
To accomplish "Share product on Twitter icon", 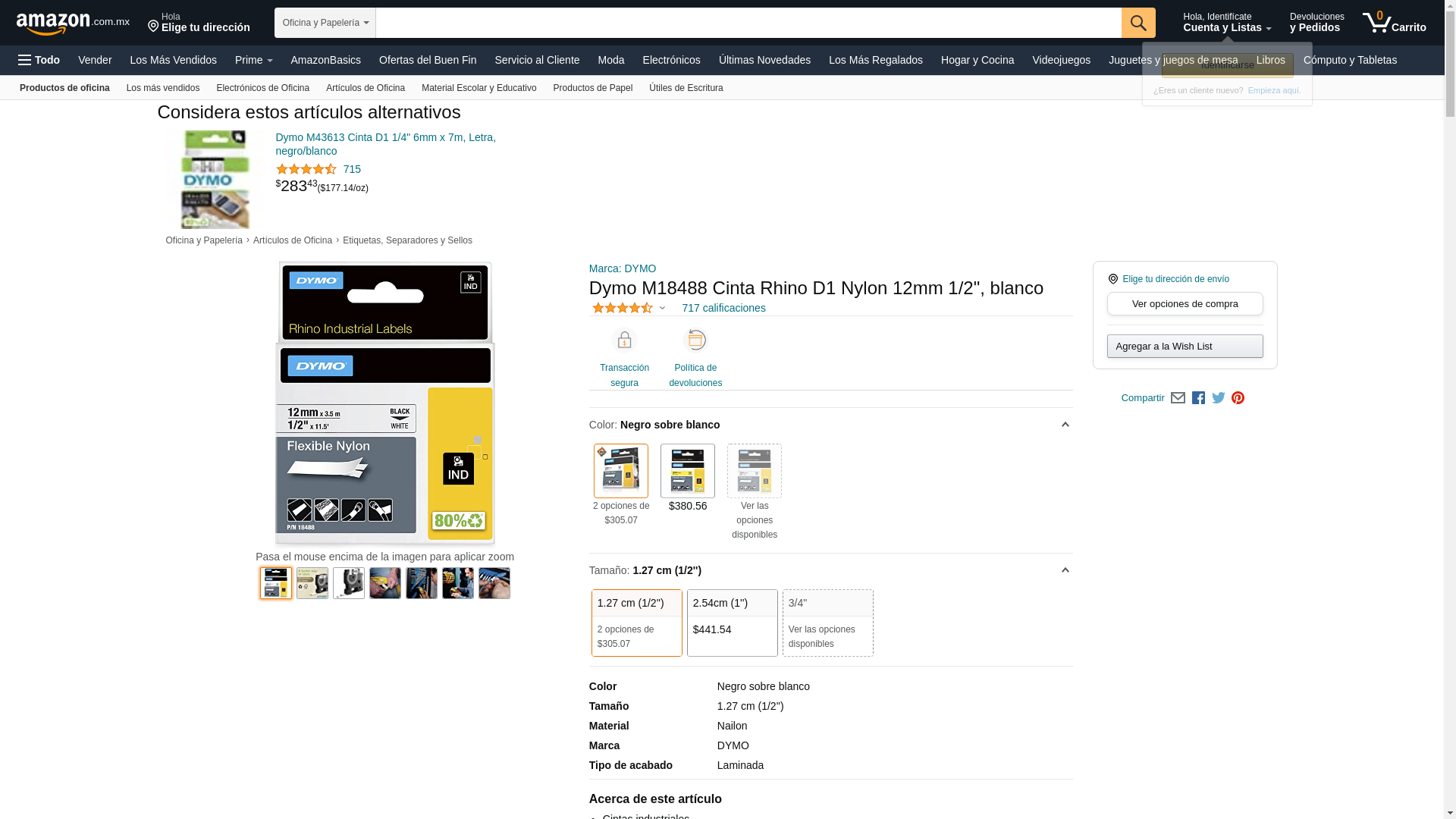I will point(1219,398).
